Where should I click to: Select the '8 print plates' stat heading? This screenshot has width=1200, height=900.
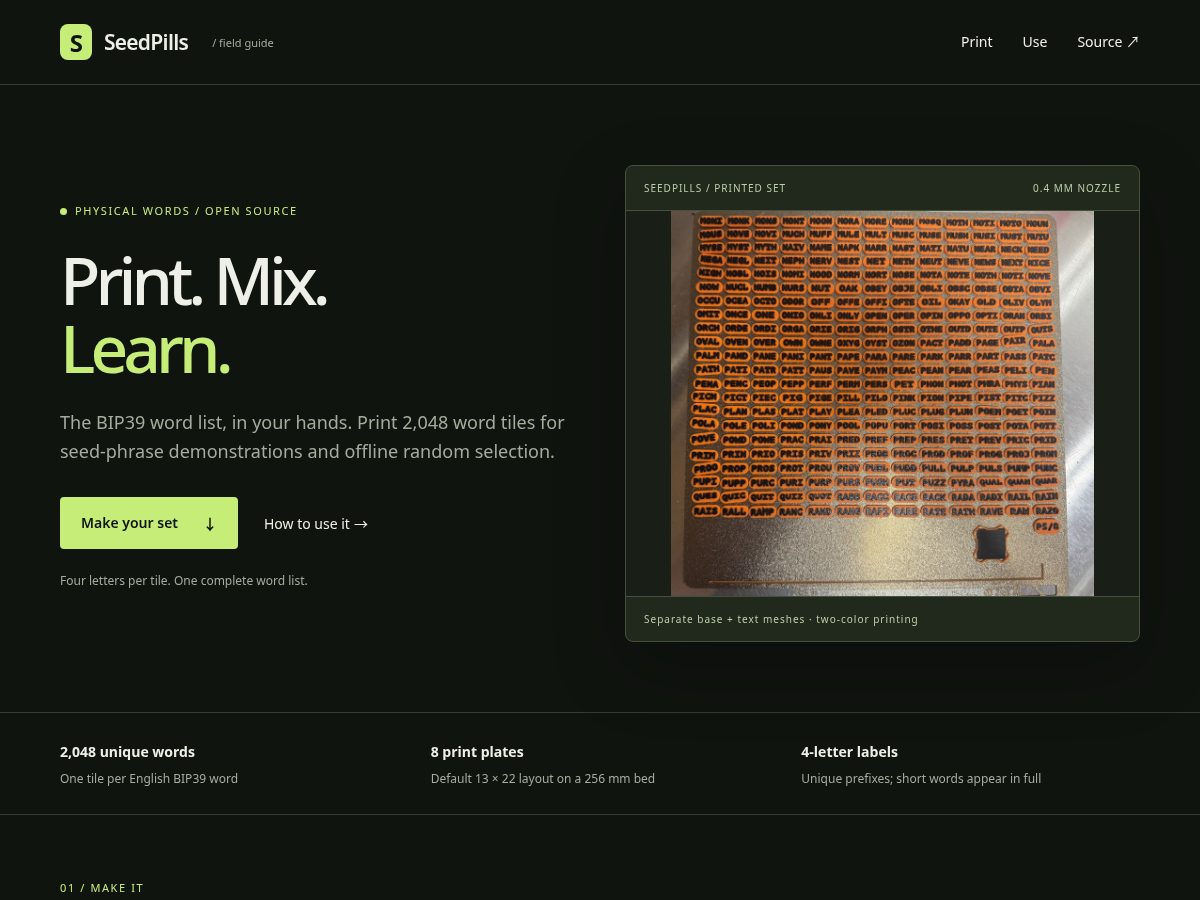(477, 752)
